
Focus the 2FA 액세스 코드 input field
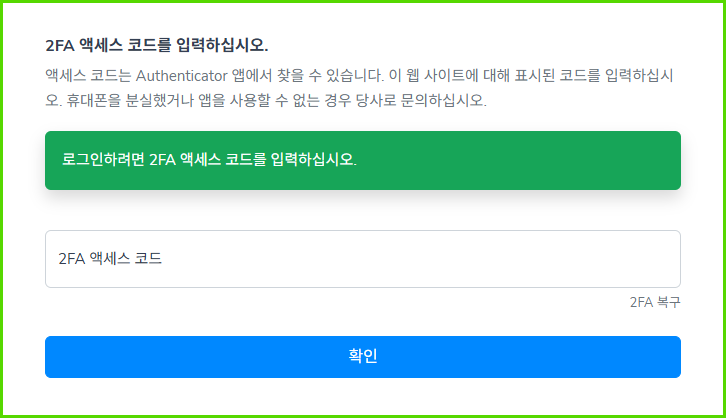pyautogui.click(x=363, y=259)
